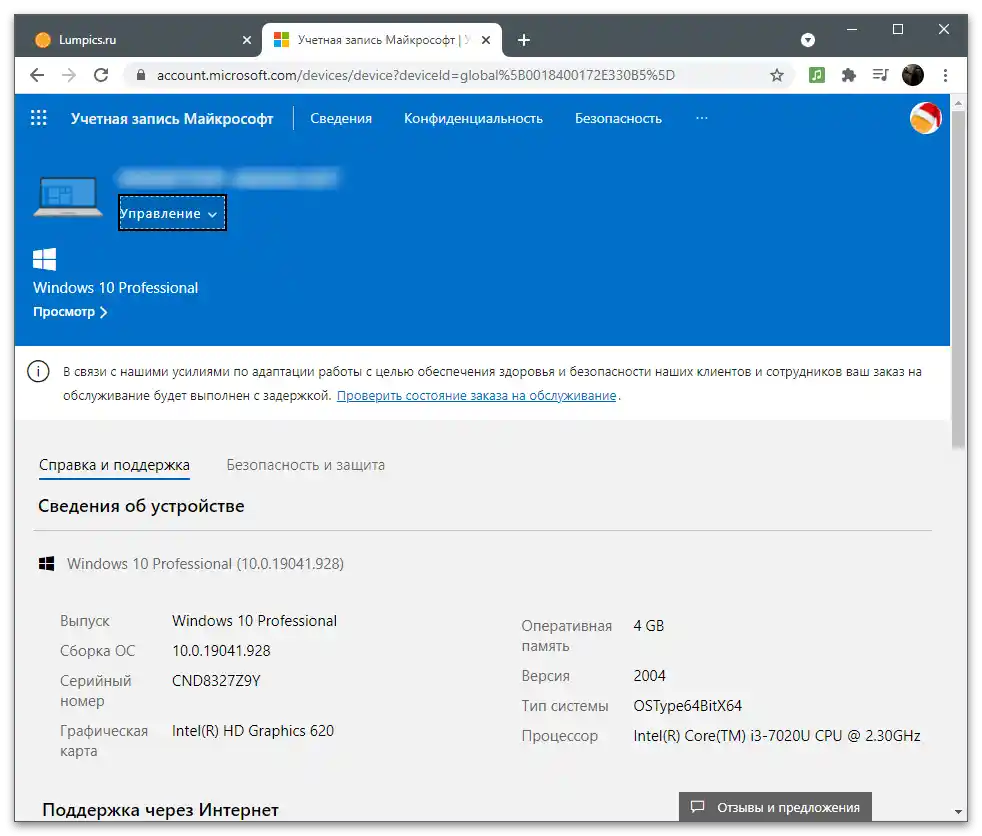Click the Выпуск value Windows 10 Professional
This screenshot has width=982, height=836.
point(254,621)
